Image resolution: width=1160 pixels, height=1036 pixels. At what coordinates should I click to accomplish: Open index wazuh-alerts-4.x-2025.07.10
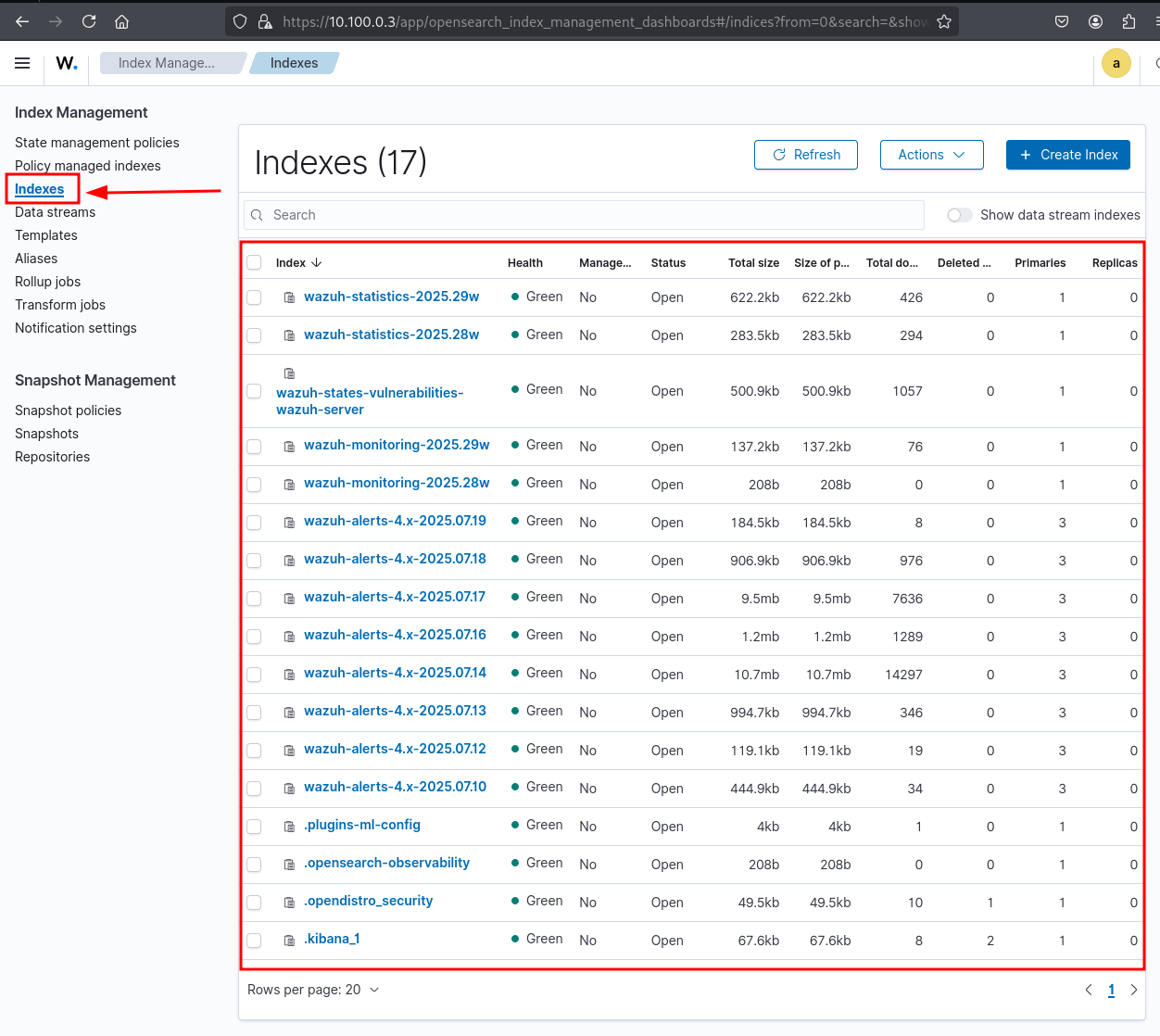395,787
